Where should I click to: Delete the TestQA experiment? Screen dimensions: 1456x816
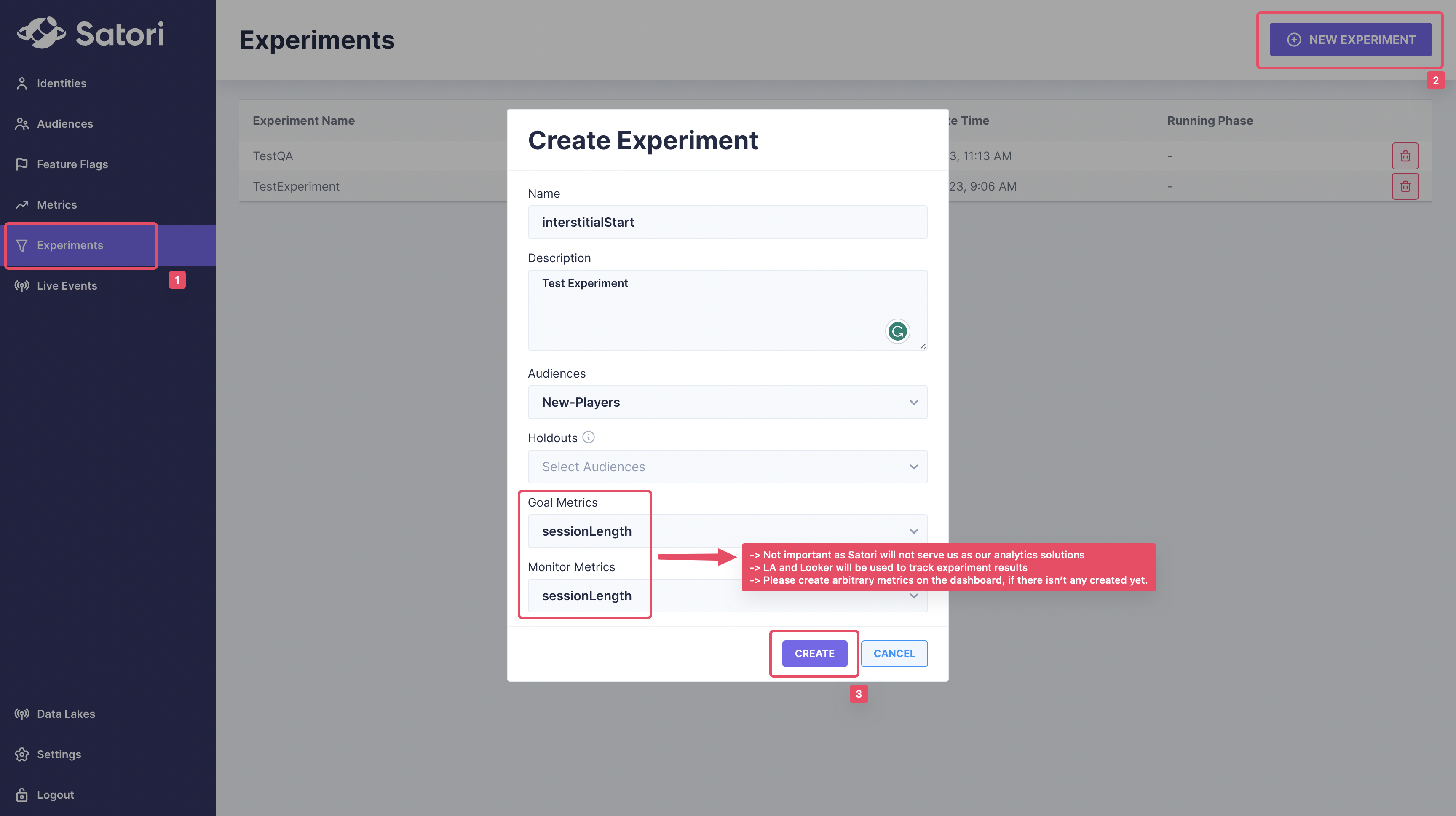pos(1405,156)
